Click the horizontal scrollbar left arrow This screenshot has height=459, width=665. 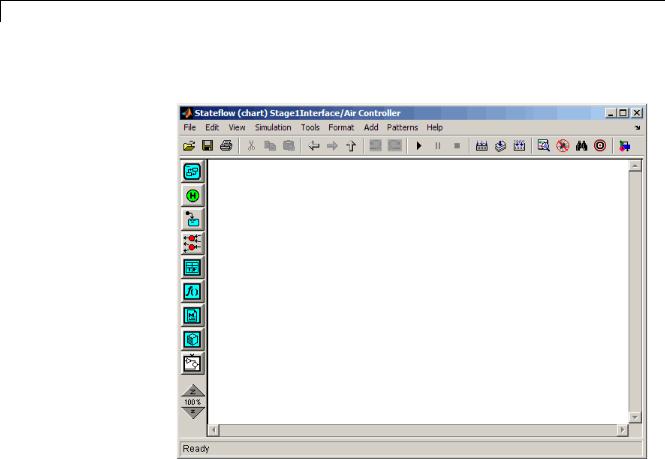tap(213, 430)
